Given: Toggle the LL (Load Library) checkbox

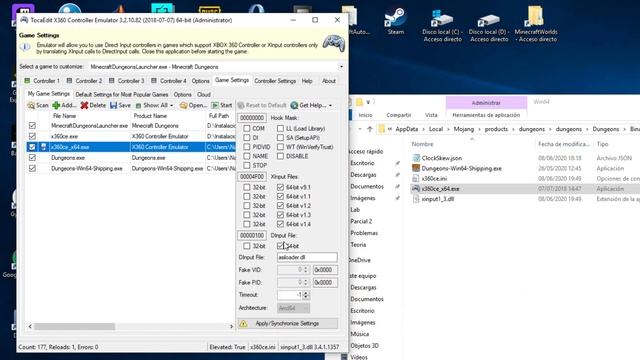Looking at the screenshot, I should [280, 129].
